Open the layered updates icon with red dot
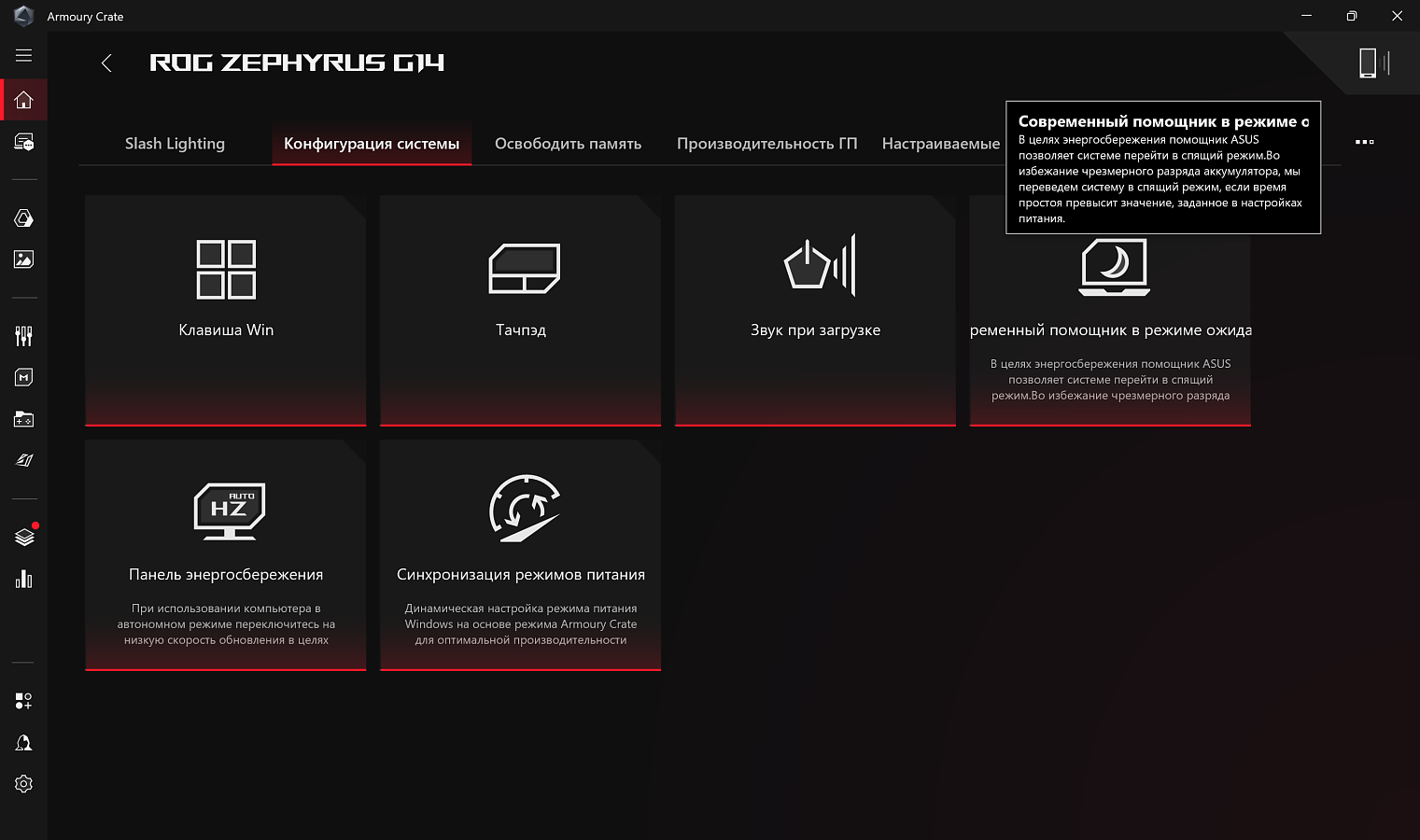The height and width of the screenshot is (840, 1420). tap(24, 537)
